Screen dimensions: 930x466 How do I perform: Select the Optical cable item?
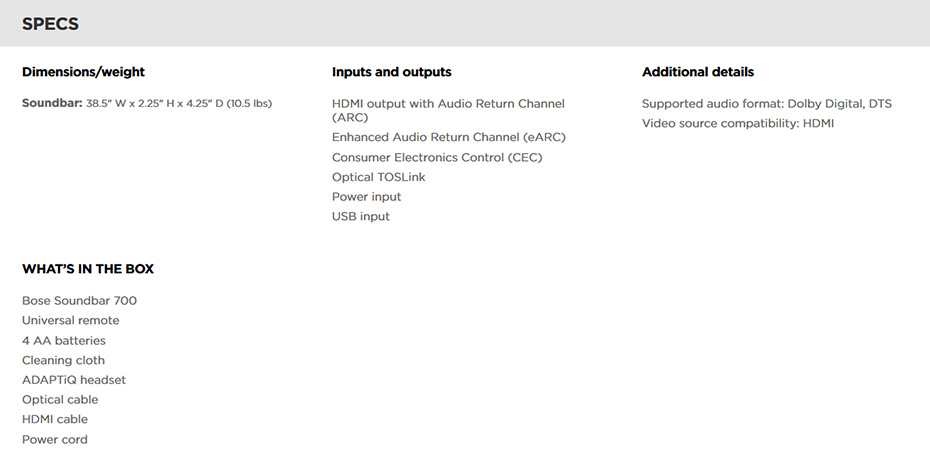60,400
